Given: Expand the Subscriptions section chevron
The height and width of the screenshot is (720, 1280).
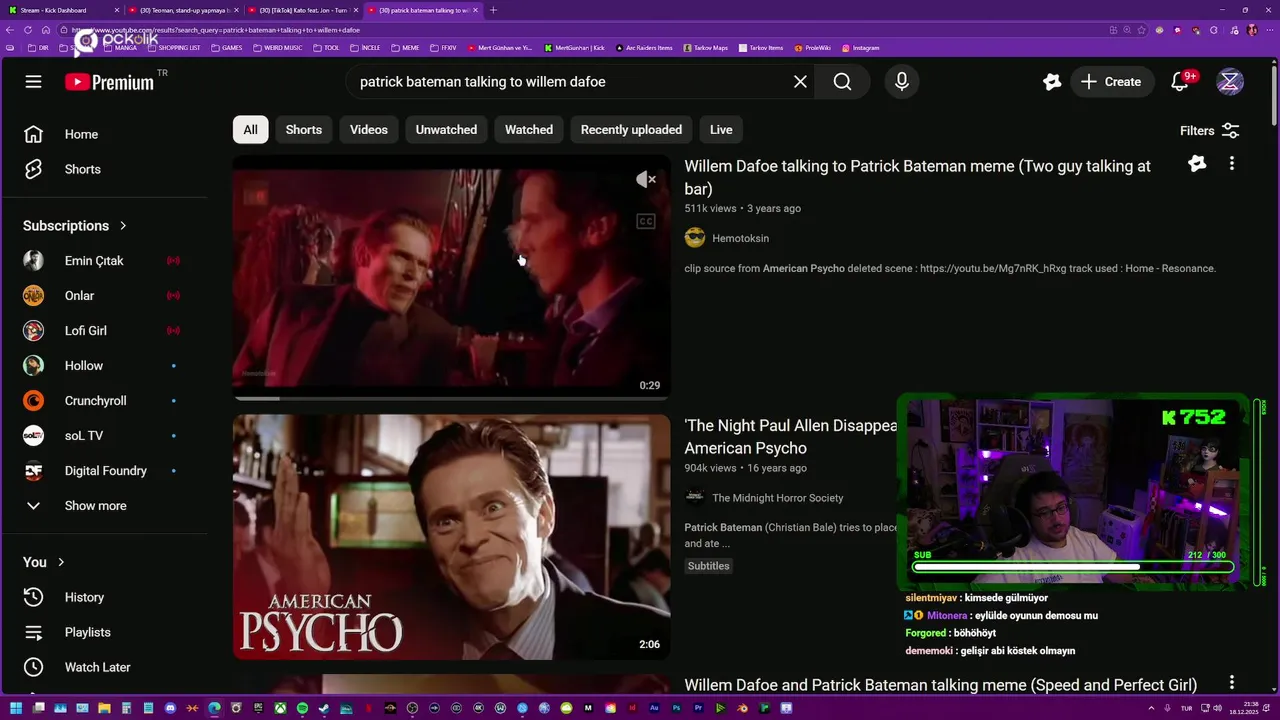Looking at the screenshot, I should coord(123,226).
